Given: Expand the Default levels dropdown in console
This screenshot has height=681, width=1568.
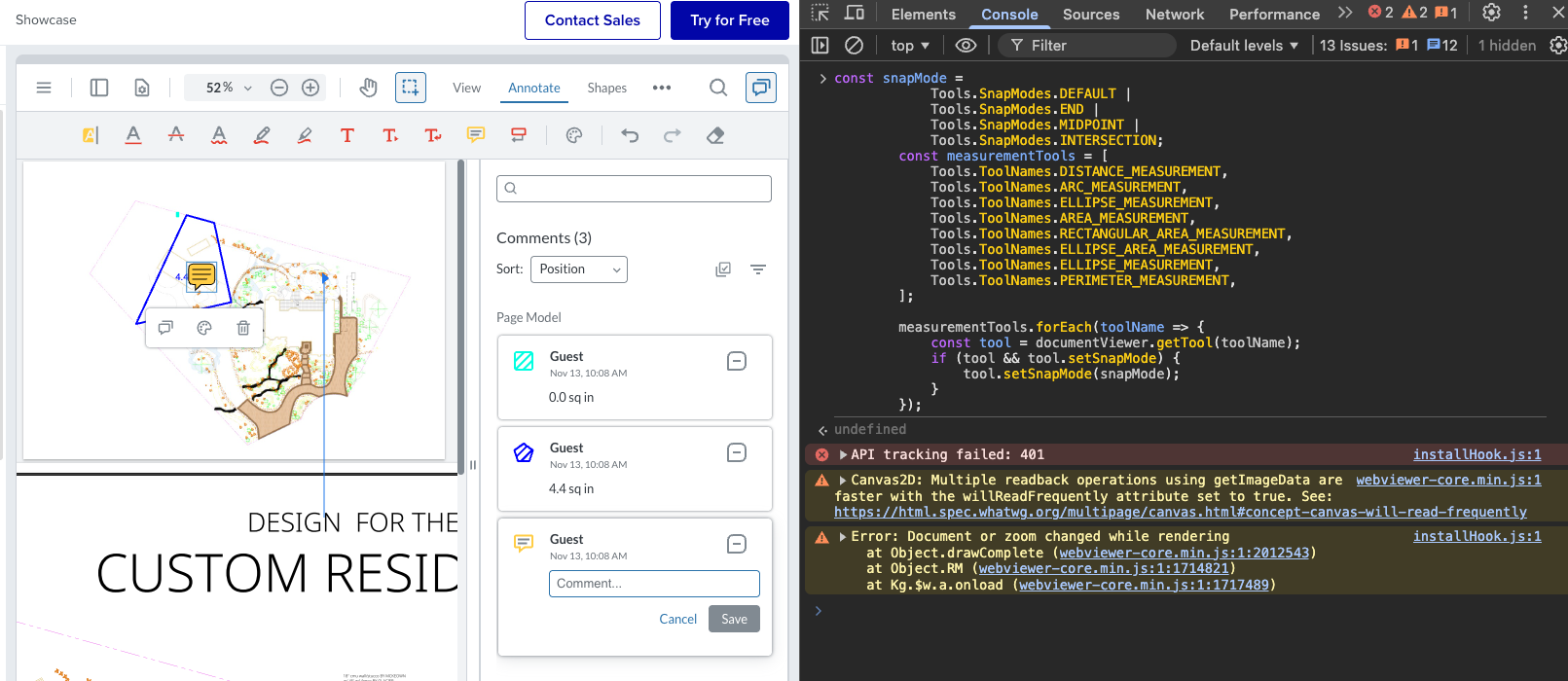Looking at the screenshot, I should 1244,46.
